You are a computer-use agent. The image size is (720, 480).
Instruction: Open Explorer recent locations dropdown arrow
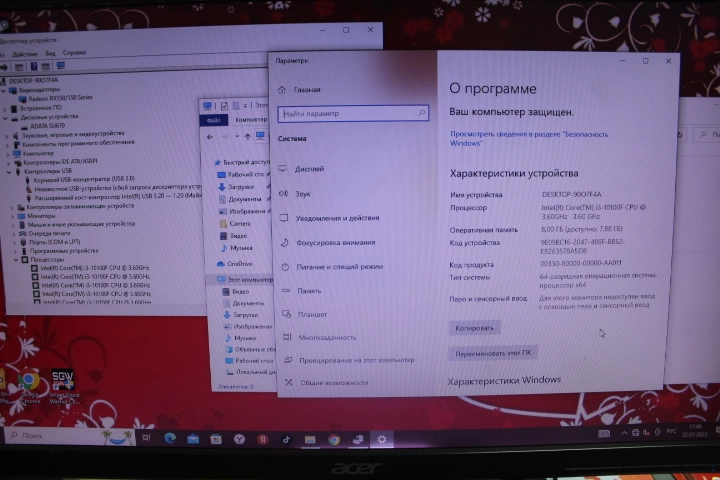(x=237, y=136)
